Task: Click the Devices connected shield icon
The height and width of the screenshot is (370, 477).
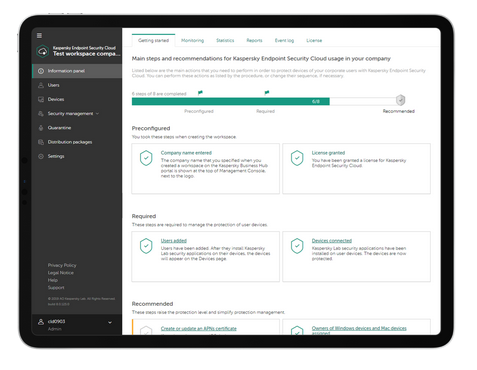Action: (297, 246)
